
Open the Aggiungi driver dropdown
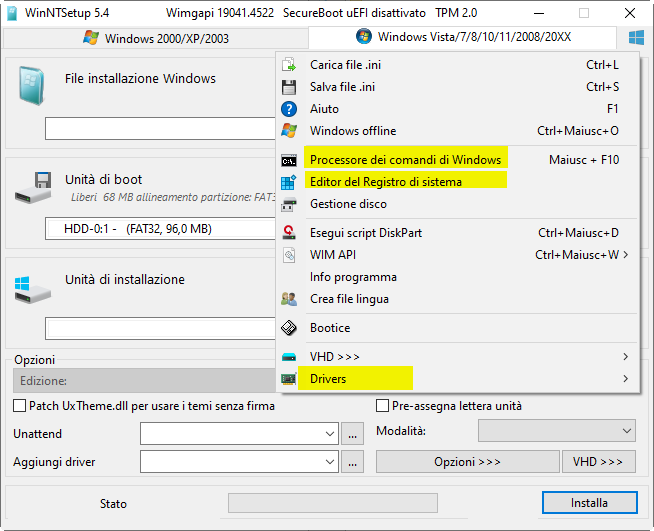(x=331, y=462)
